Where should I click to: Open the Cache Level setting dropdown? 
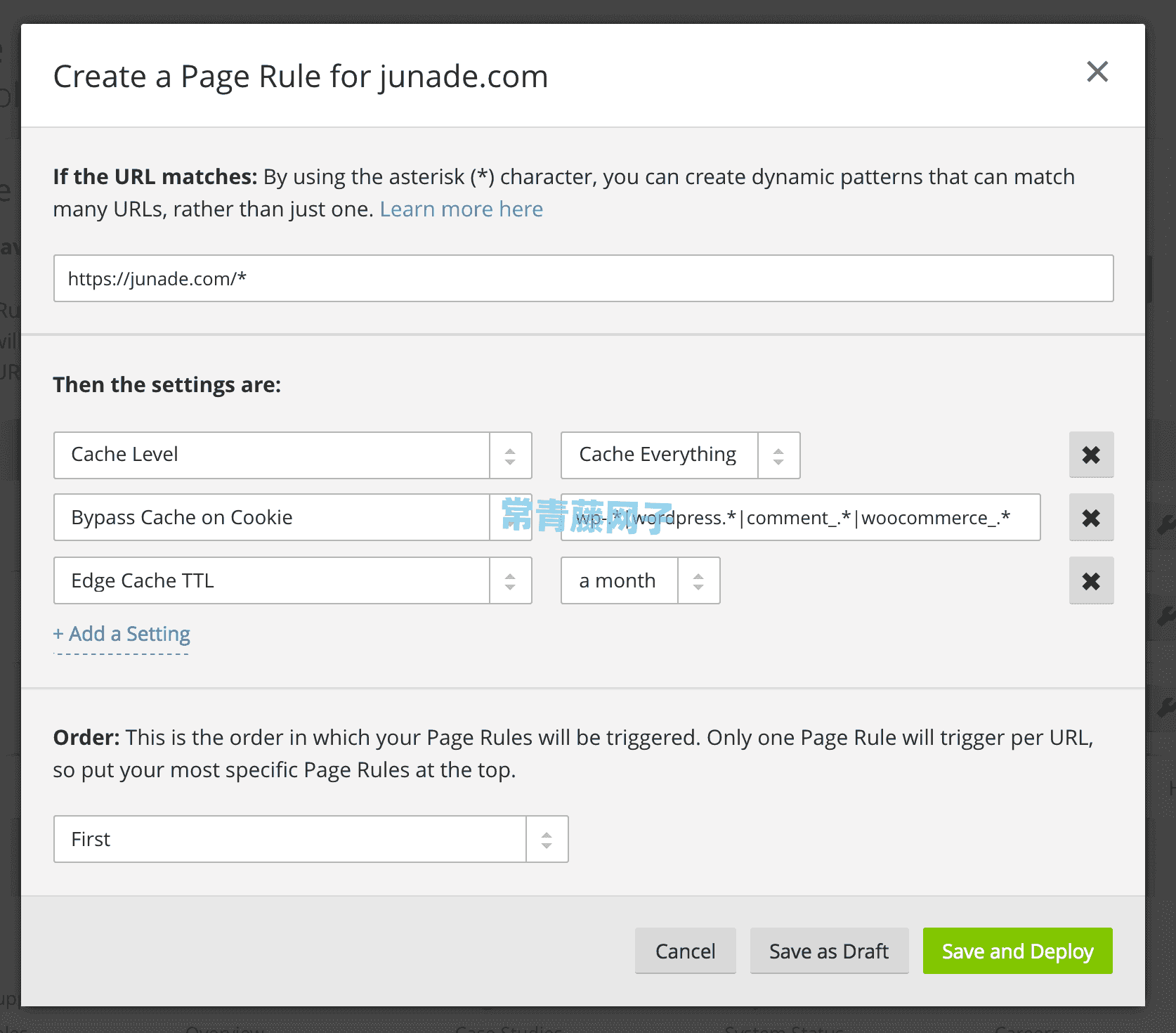[x=292, y=455]
